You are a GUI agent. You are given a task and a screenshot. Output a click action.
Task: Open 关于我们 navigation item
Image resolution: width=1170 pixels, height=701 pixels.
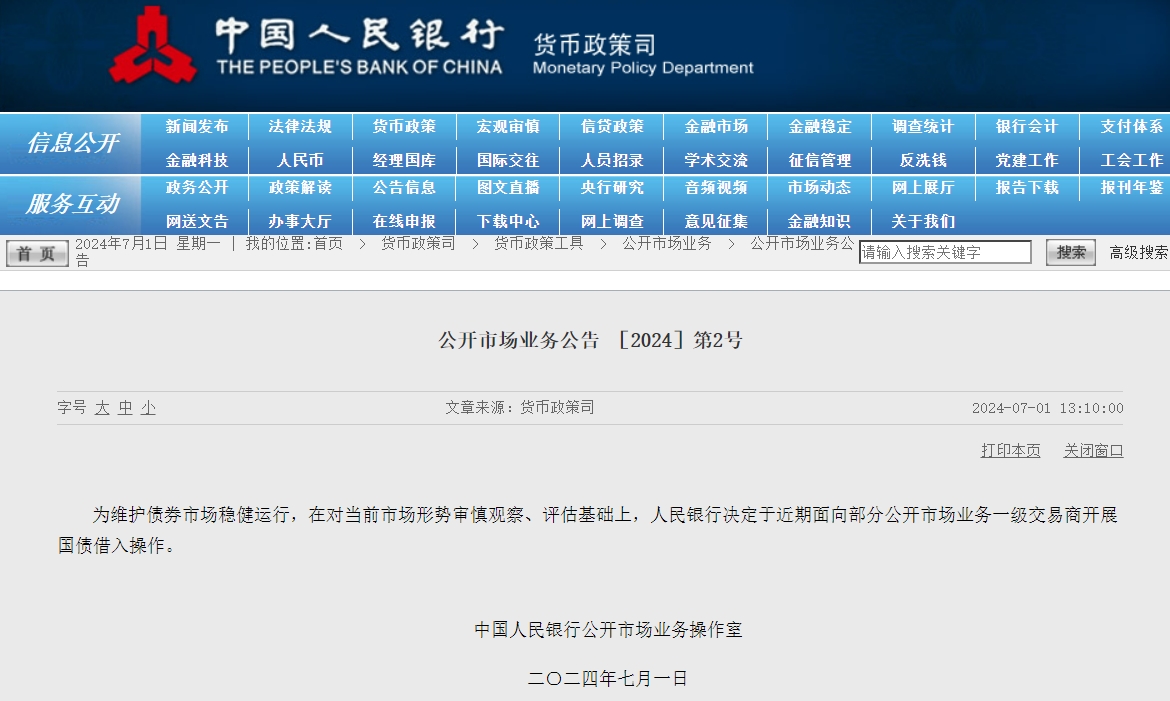[x=923, y=222]
